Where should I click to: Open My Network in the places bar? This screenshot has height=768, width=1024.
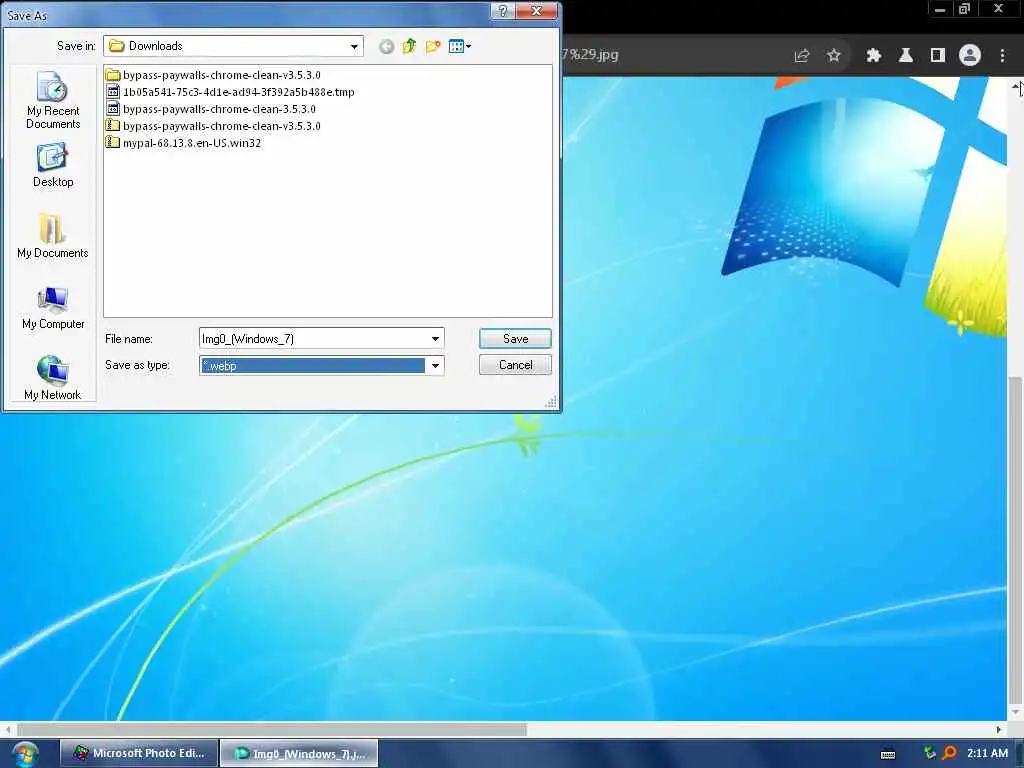[x=53, y=377]
